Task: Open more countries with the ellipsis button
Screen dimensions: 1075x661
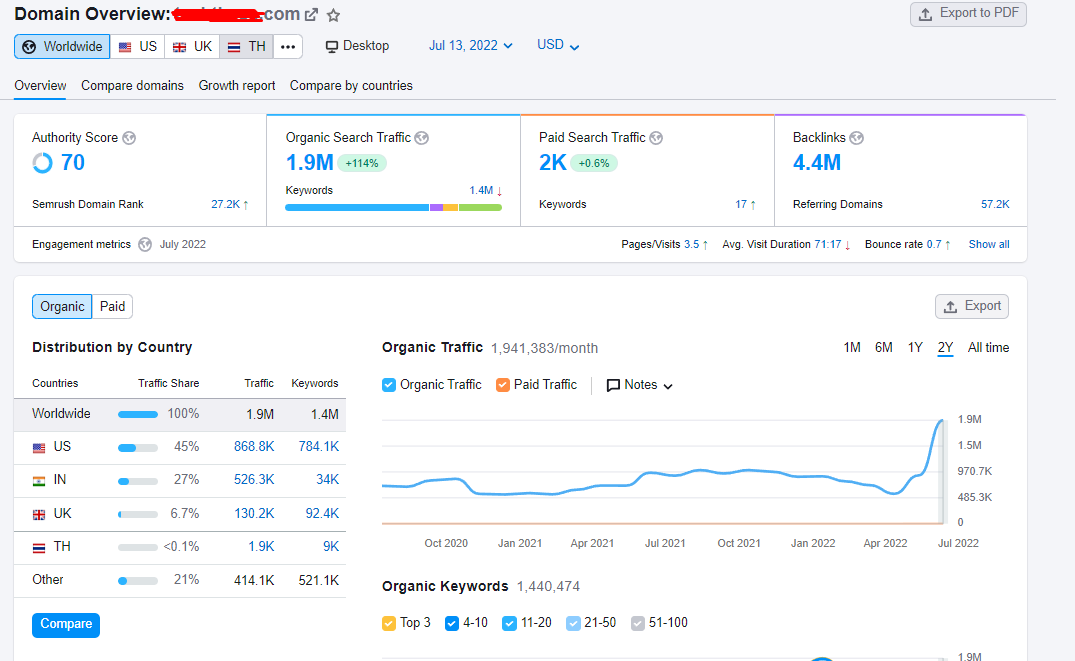Action: (x=288, y=47)
